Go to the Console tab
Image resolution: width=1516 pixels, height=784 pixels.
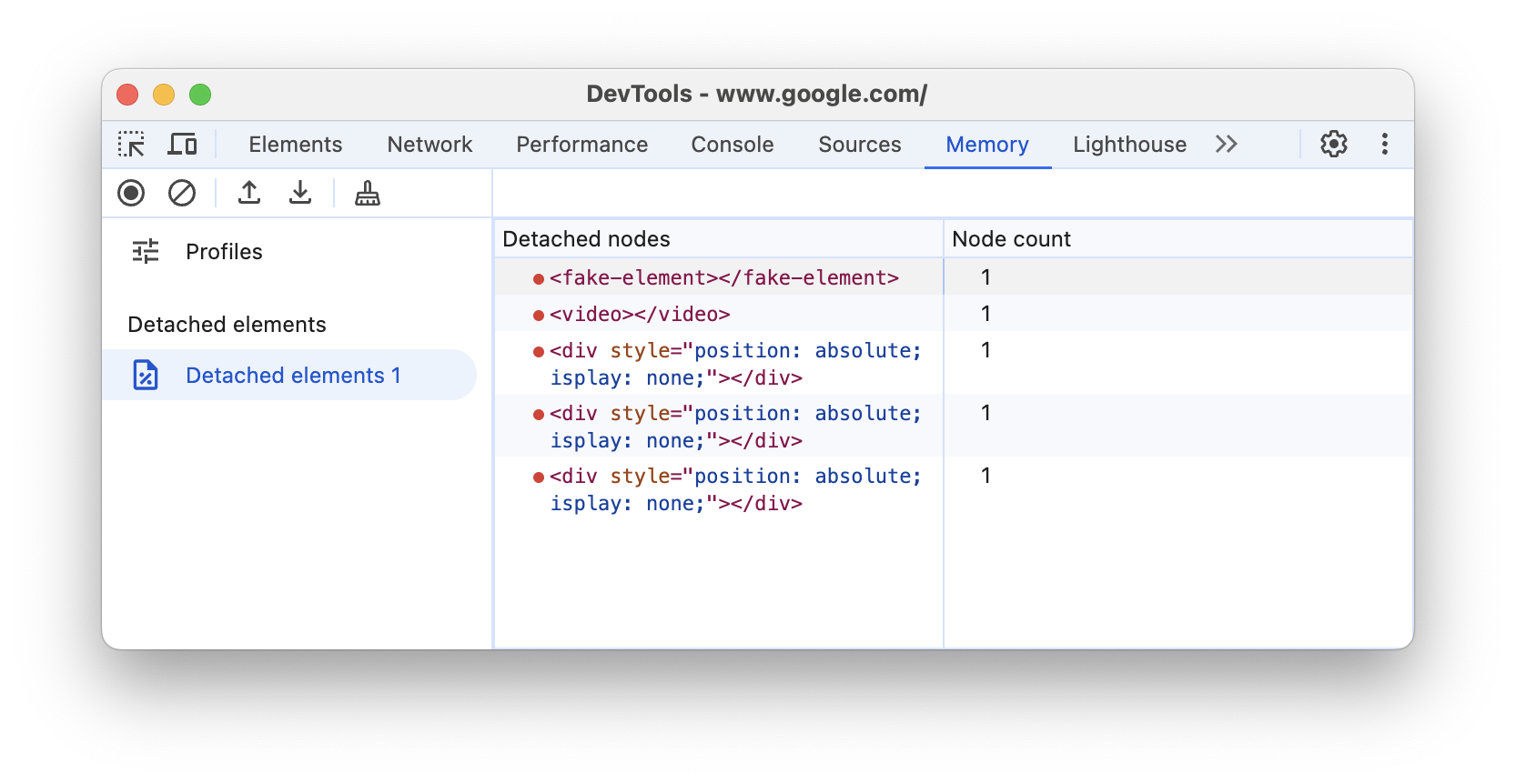point(732,145)
